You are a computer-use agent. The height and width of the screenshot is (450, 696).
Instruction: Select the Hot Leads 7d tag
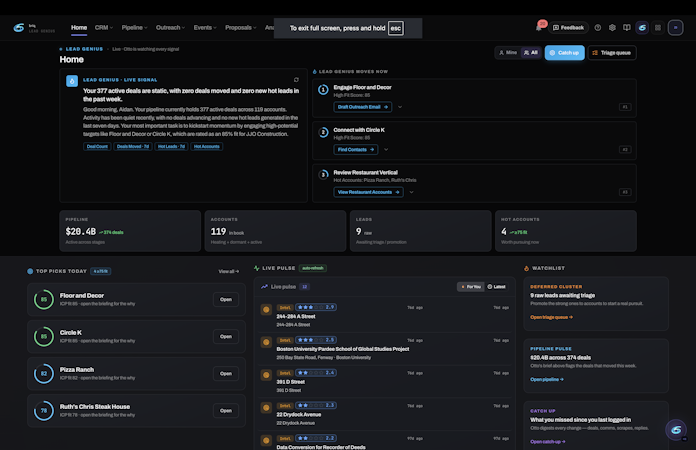pyautogui.click(x=171, y=146)
